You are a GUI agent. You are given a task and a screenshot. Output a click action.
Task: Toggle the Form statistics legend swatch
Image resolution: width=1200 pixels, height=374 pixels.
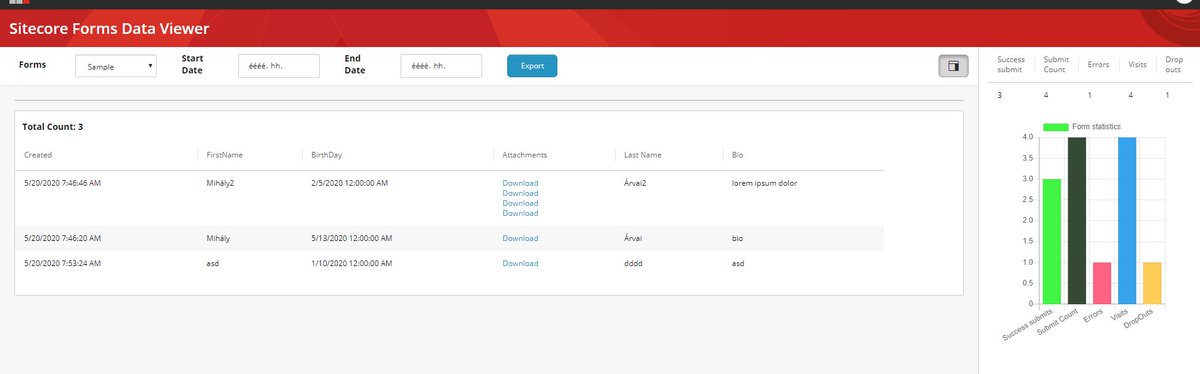1055,127
